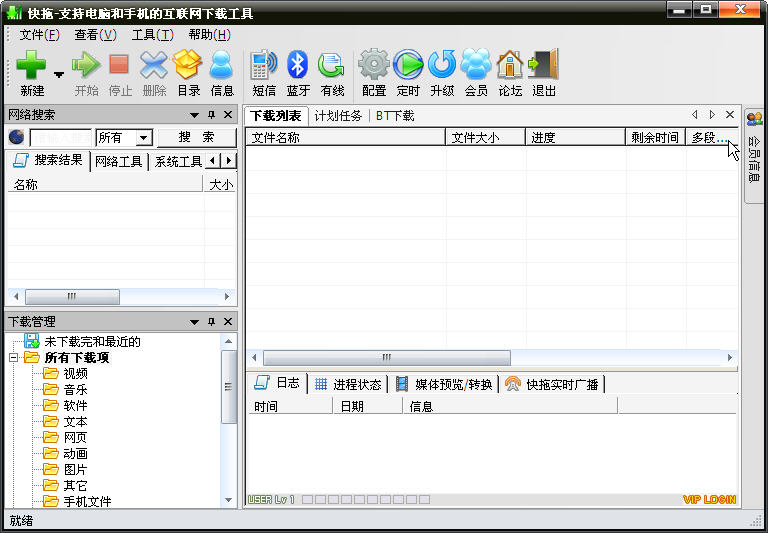
Task: Click the 搜 索 search button
Action: [196, 138]
